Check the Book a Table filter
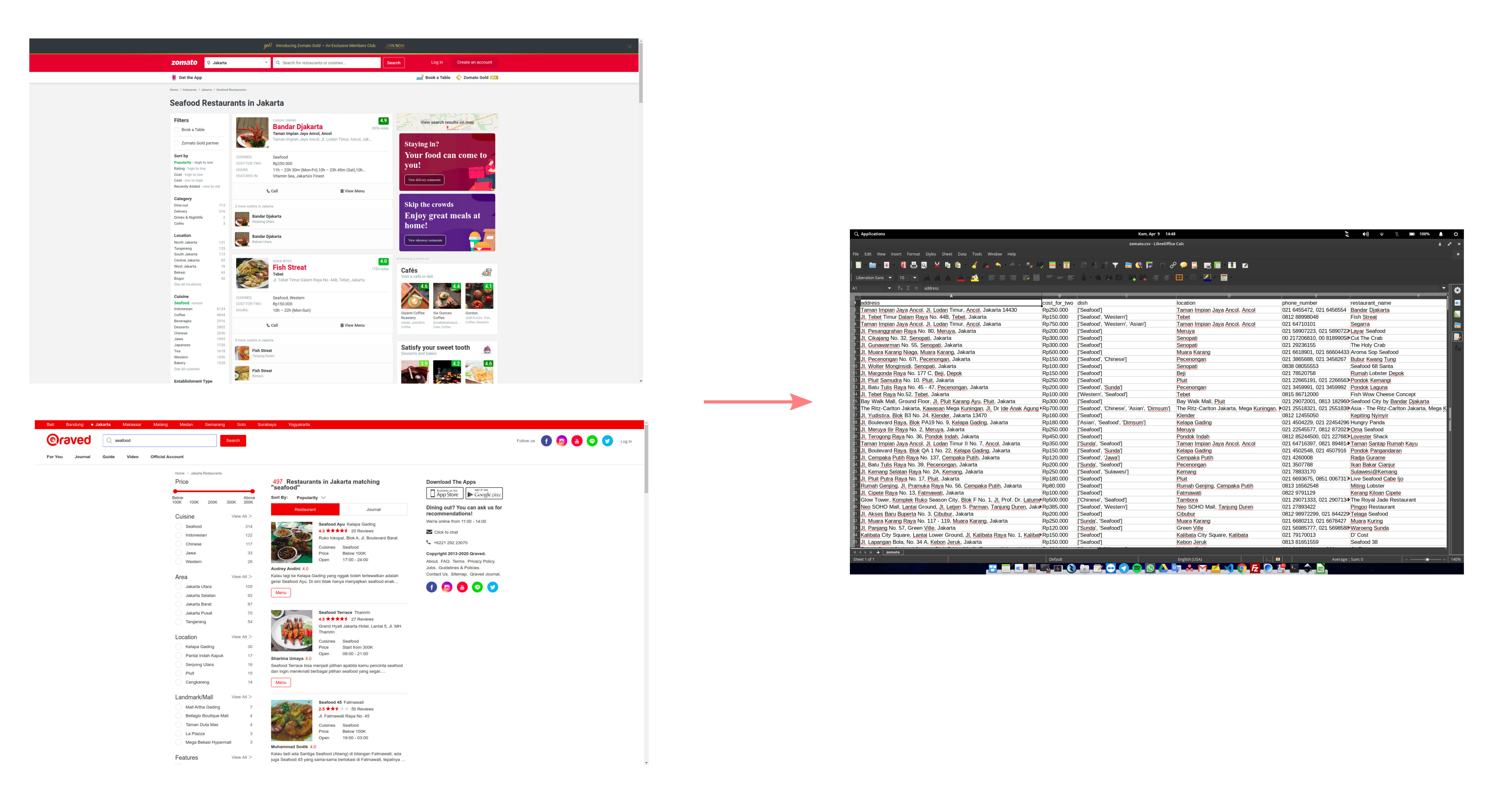This screenshot has width=1495, height=812. 177,130
